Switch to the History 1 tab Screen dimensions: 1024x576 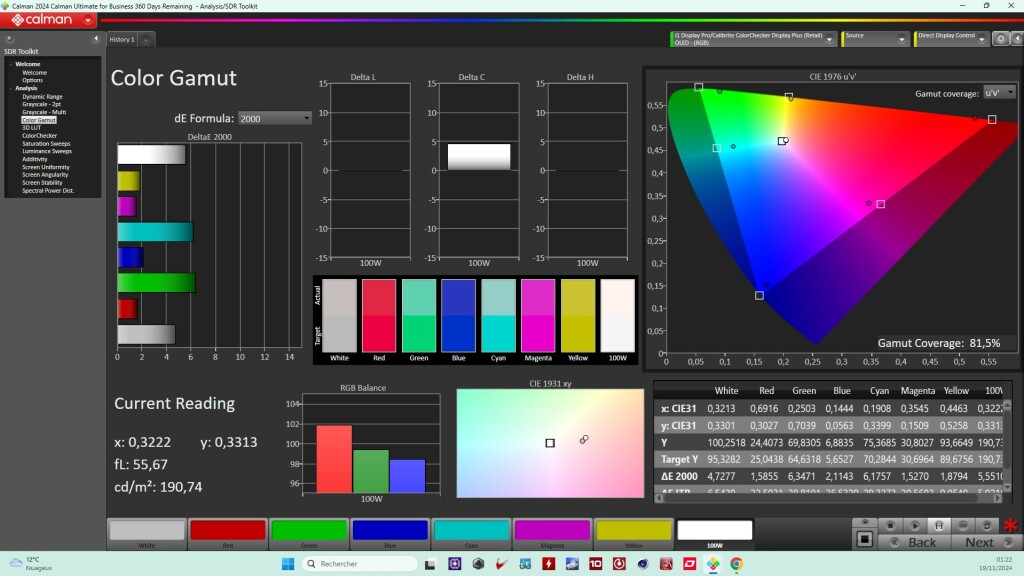(122, 40)
